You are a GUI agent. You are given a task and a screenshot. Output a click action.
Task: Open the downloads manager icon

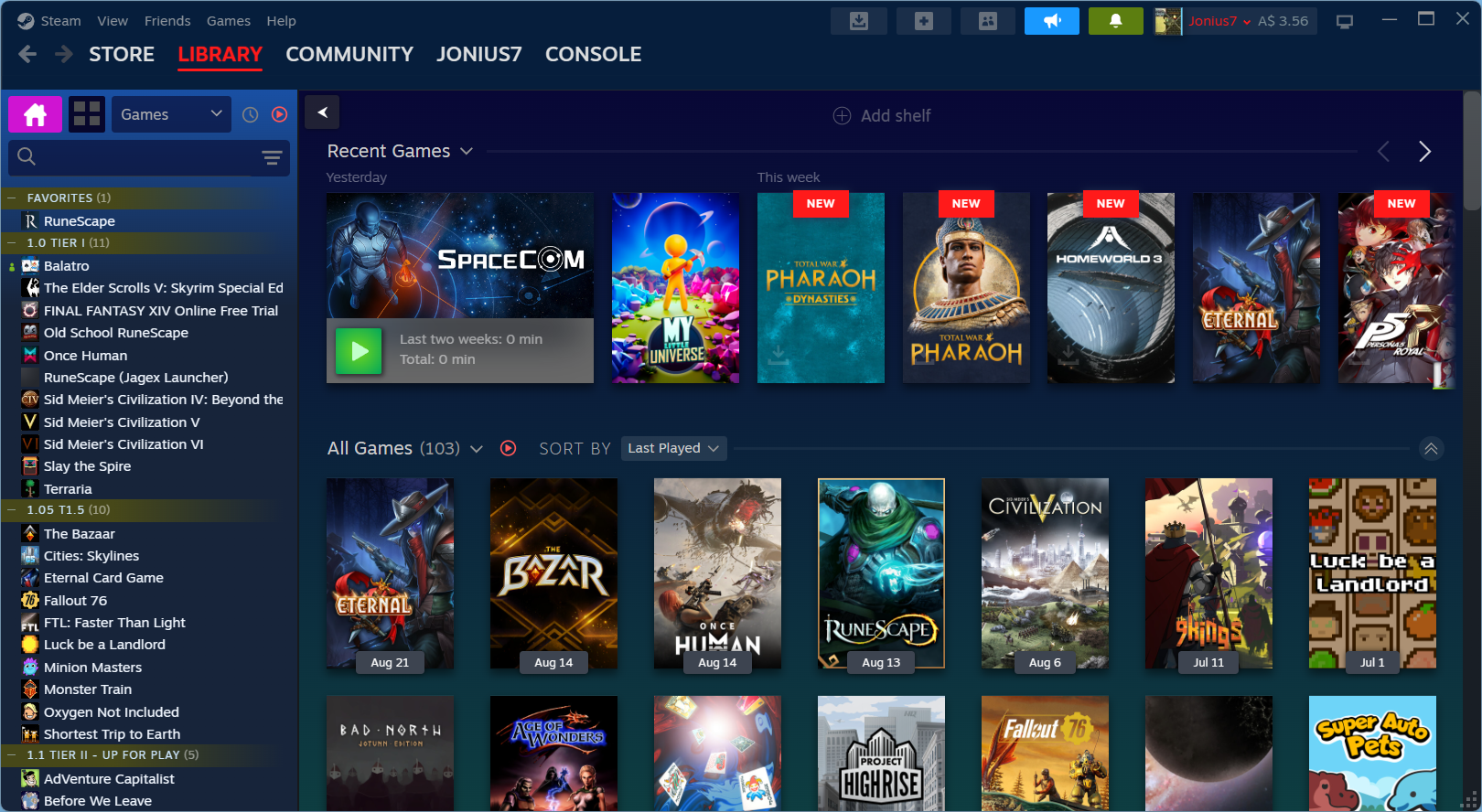tap(858, 21)
